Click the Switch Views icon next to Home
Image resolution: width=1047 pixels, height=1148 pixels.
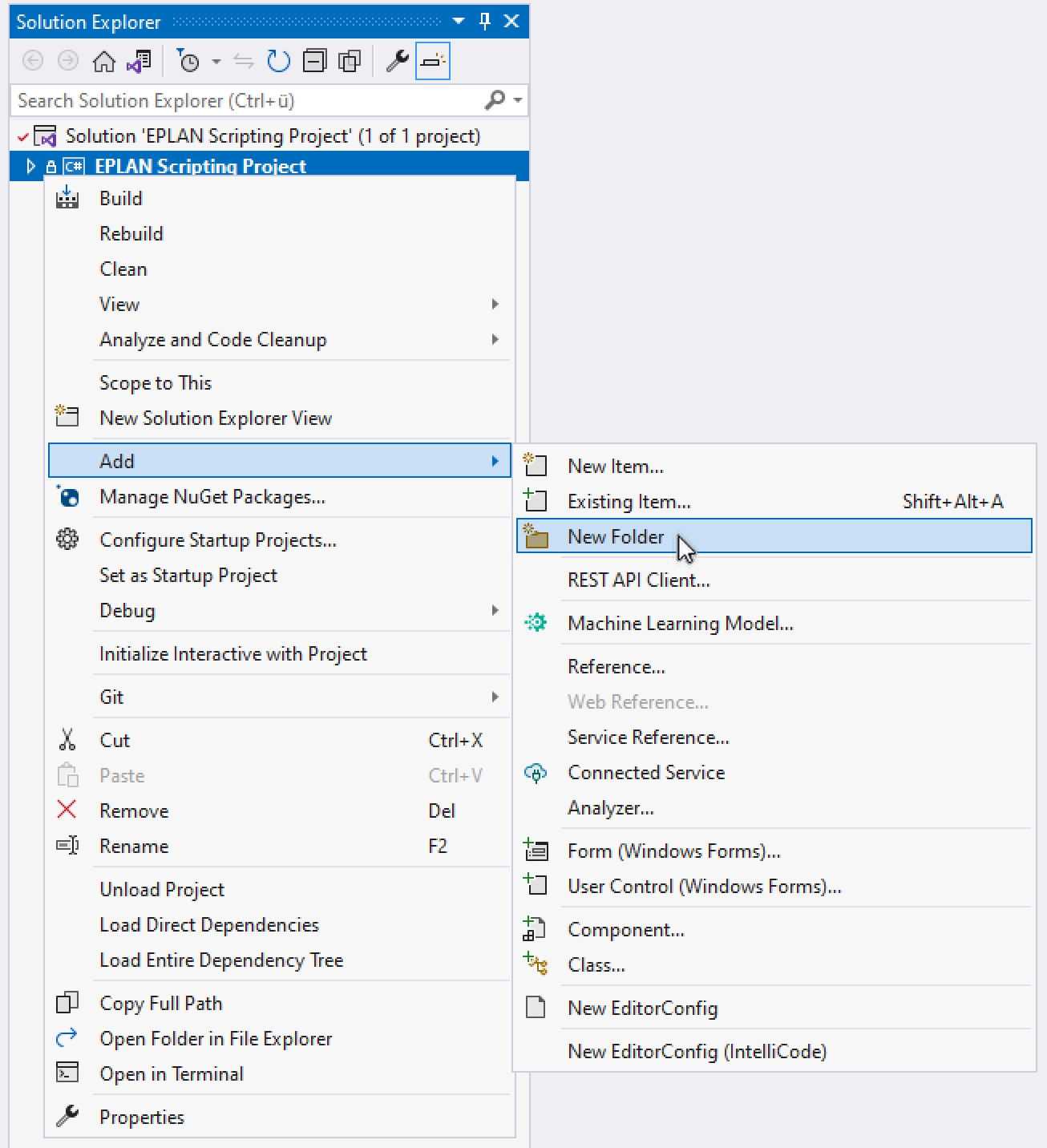[x=139, y=61]
